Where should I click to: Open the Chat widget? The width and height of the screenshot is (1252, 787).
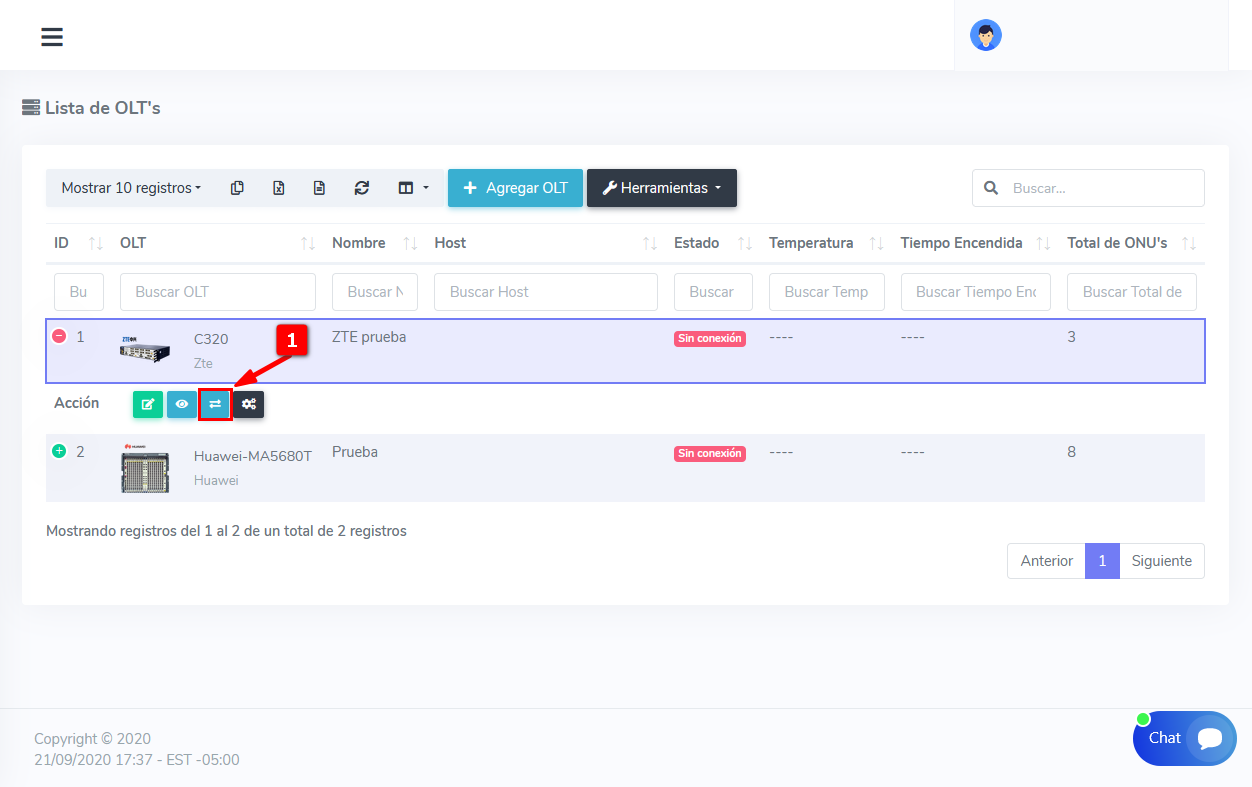[1184, 738]
